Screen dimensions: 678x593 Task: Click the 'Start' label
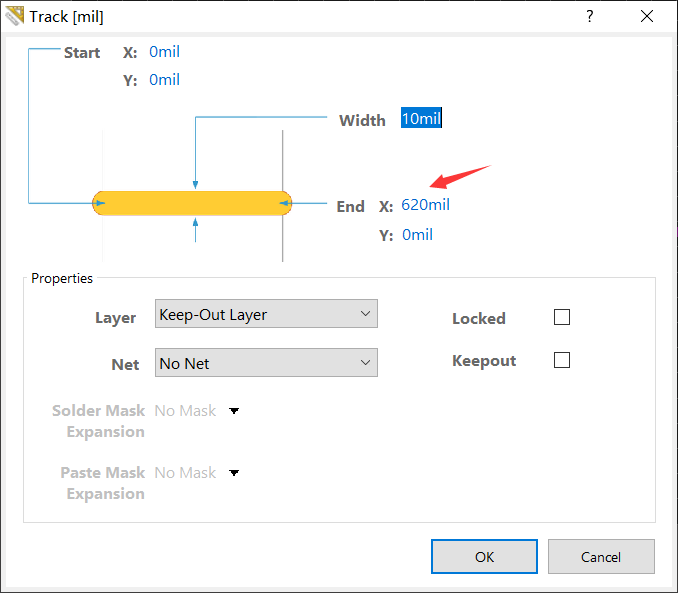(82, 53)
